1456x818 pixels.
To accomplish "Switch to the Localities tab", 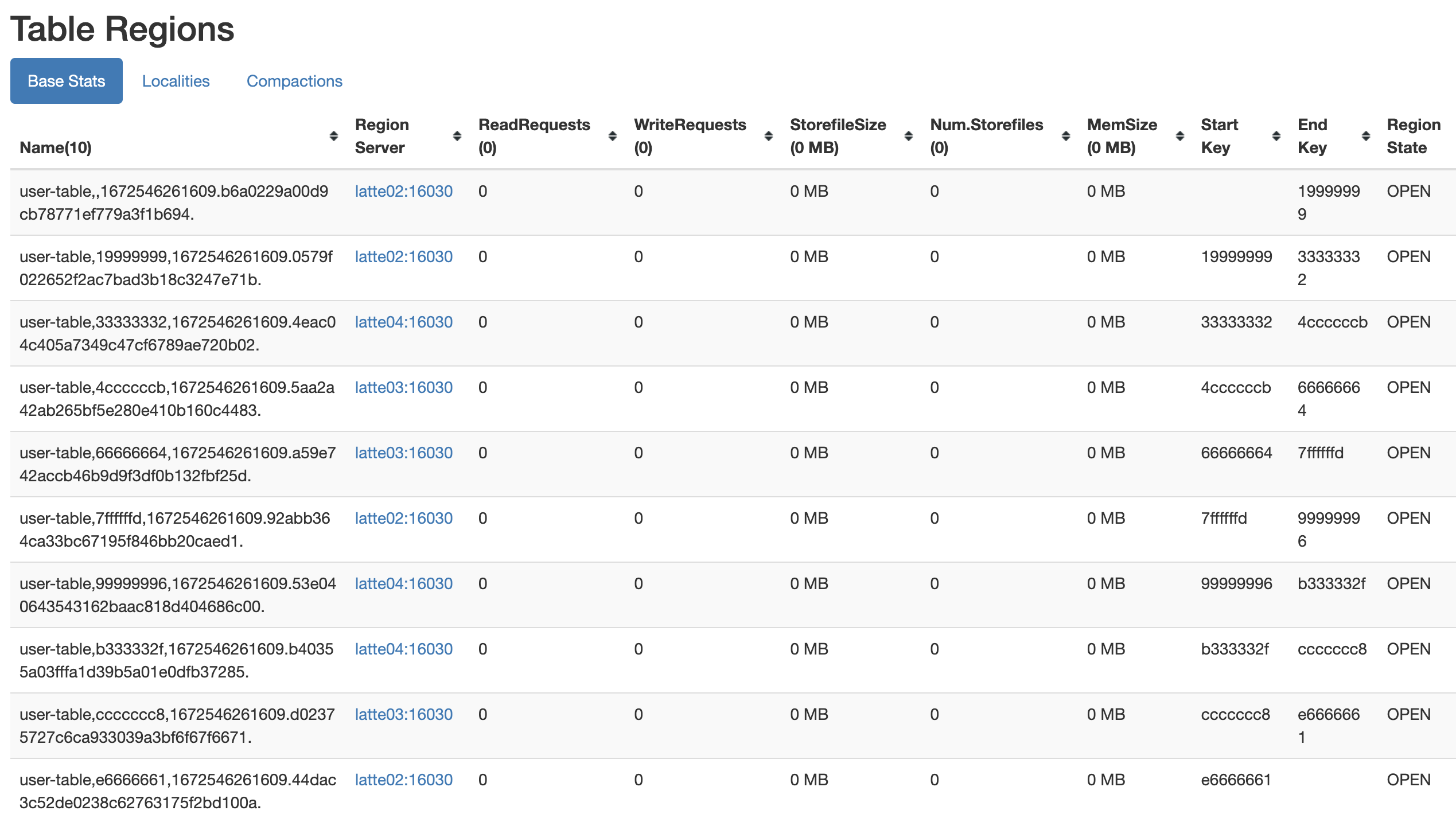I will 176,81.
